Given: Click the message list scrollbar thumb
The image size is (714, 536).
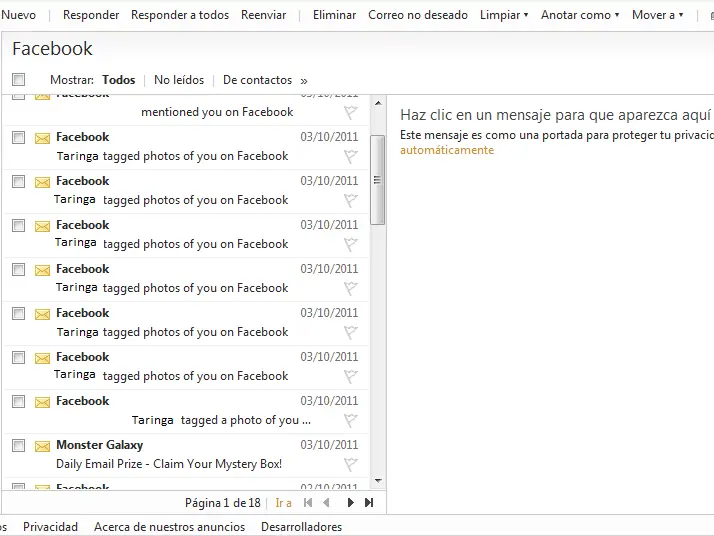Looking at the screenshot, I should click(x=377, y=180).
